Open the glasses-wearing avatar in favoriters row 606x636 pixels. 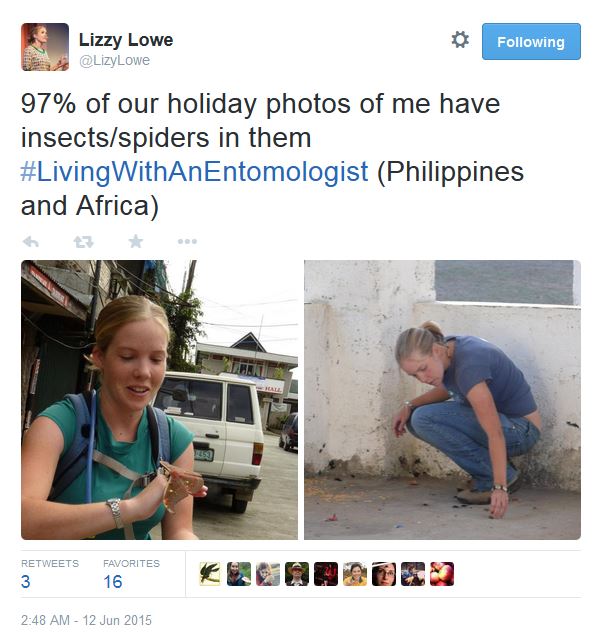tap(384, 574)
